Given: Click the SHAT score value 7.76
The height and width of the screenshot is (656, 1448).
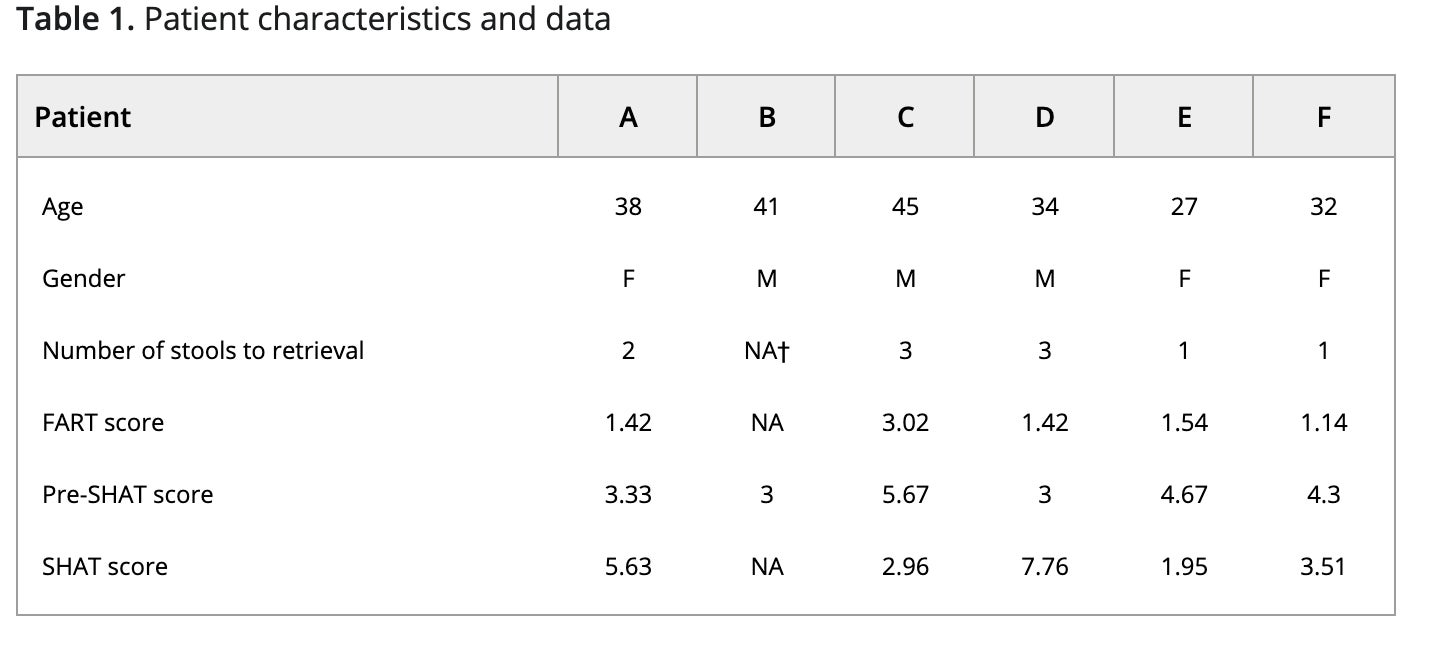Looking at the screenshot, I should click(1044, 567).
